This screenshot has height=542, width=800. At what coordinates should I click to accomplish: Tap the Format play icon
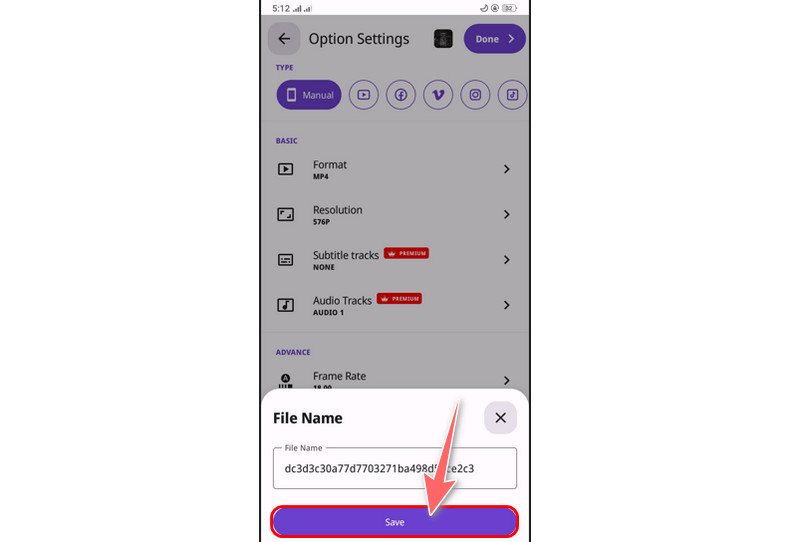pos(285,169)
